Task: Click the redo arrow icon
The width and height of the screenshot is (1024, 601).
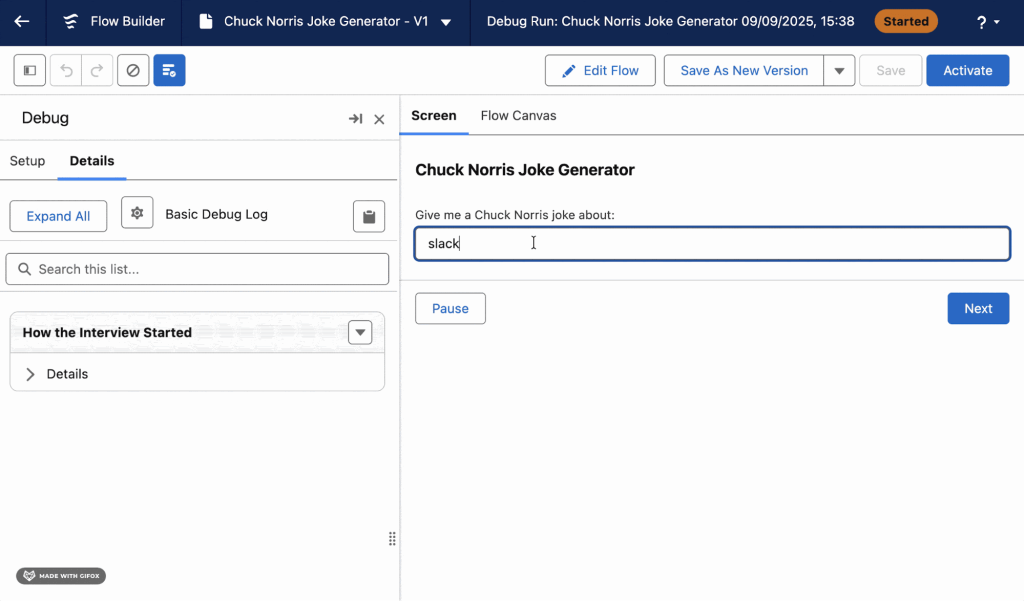Action: pos(97,70)
